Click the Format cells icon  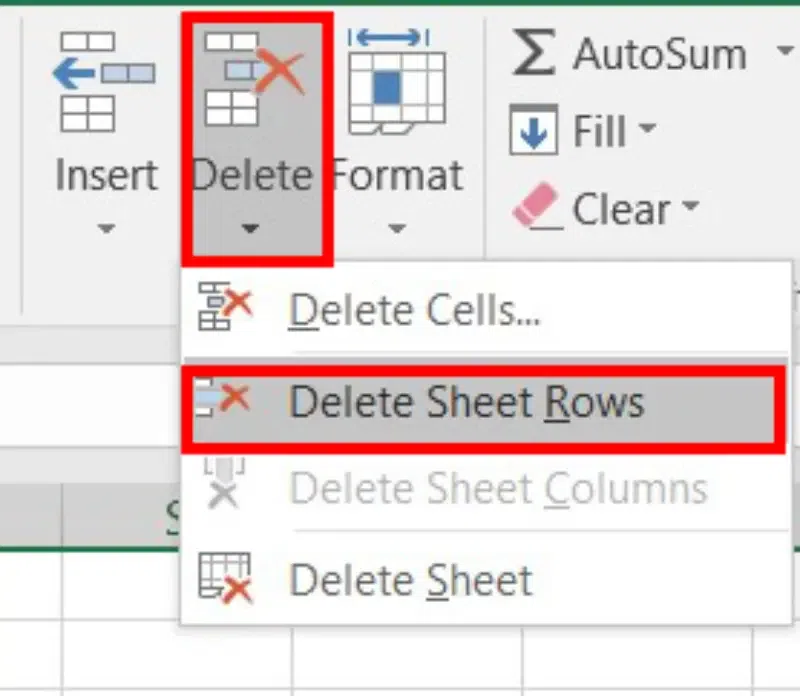(396, 80)
